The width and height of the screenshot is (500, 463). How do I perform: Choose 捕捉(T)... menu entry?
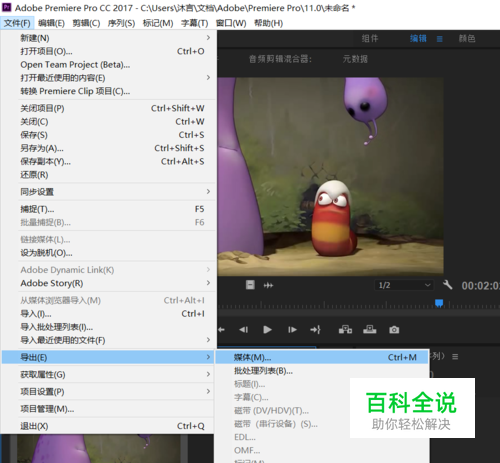(108, 209)
